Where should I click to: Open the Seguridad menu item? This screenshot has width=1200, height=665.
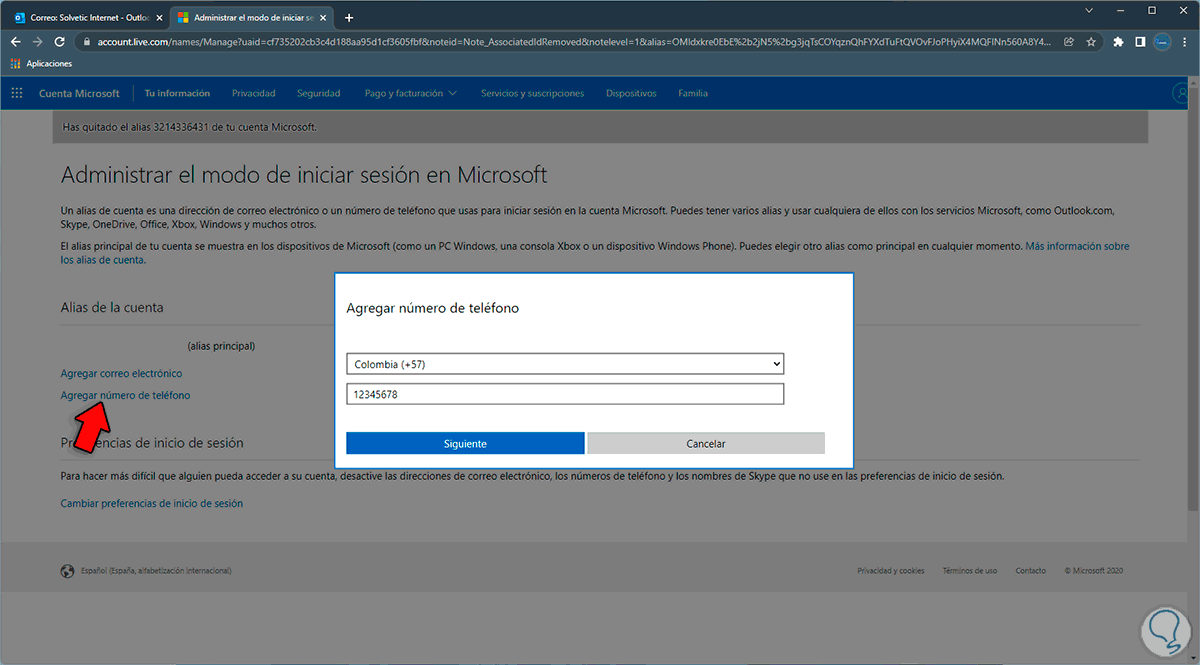tap(319, 93)
